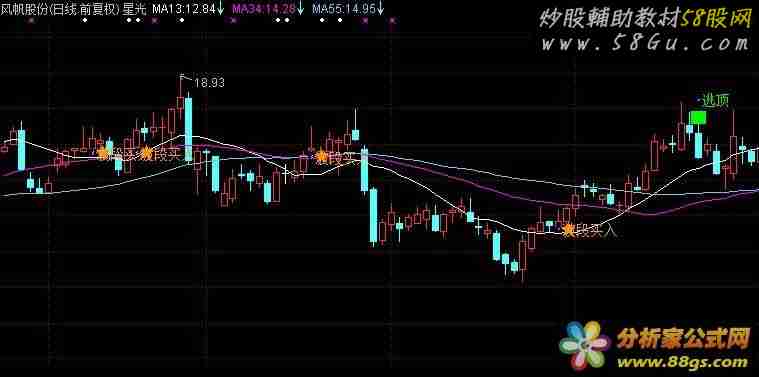Click the green 逃顶 signal square

[x=698, y=117]
